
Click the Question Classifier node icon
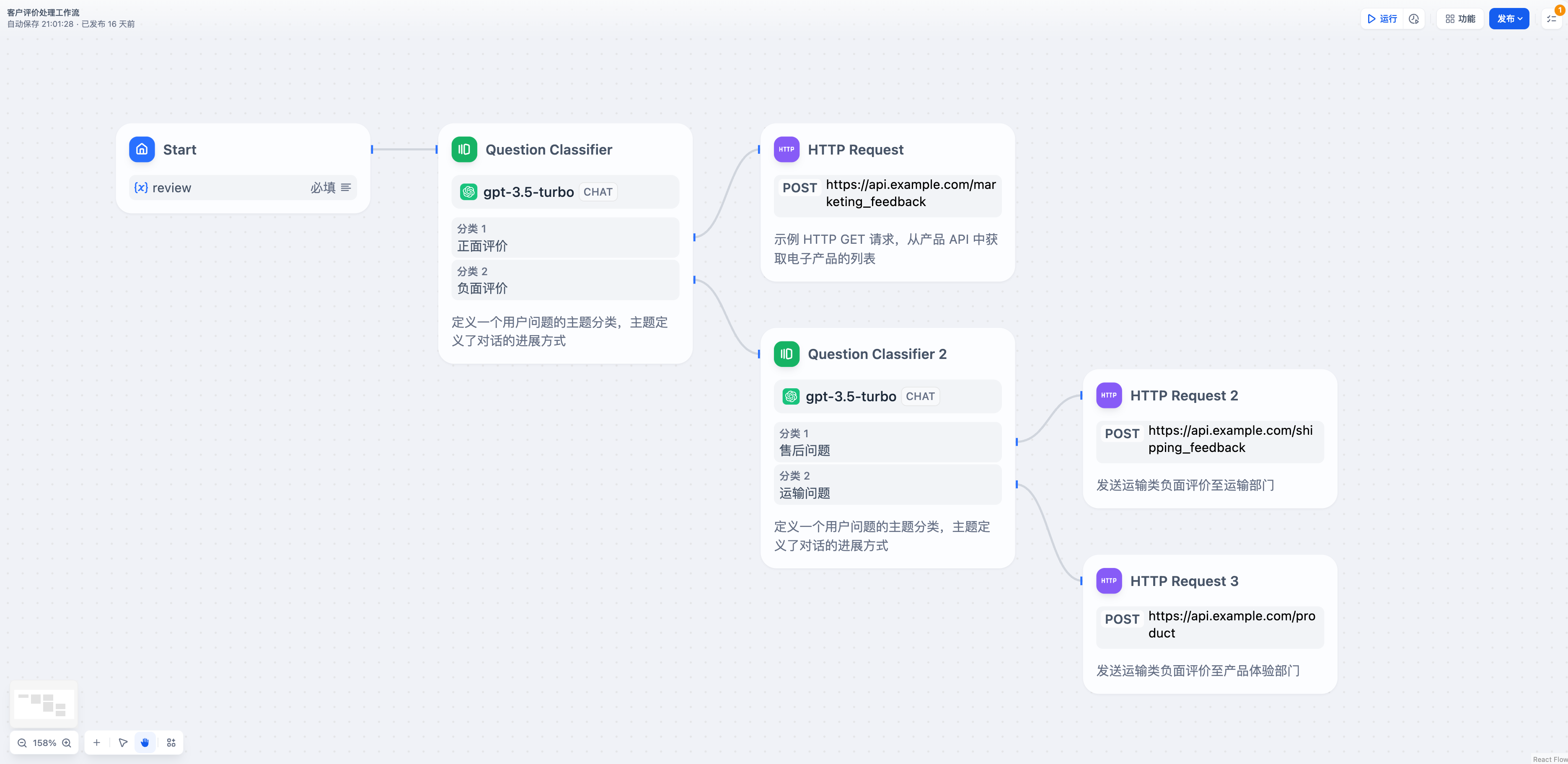[464, 149]
